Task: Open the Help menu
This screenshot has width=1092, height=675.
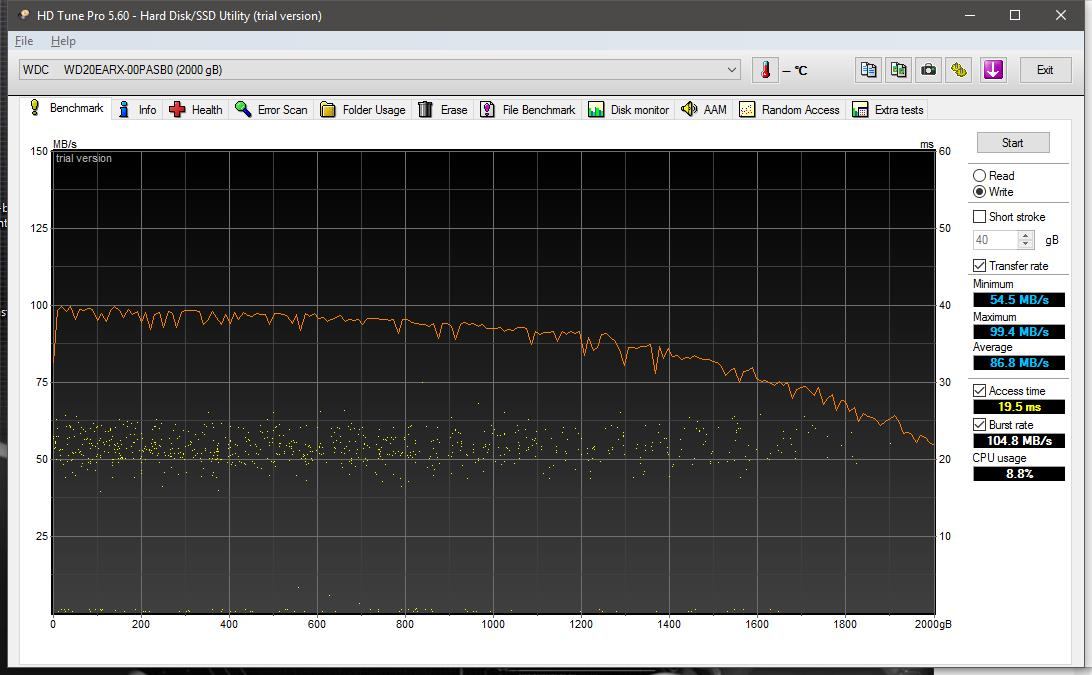Action: pyautogui.click(x=63, y=41)
